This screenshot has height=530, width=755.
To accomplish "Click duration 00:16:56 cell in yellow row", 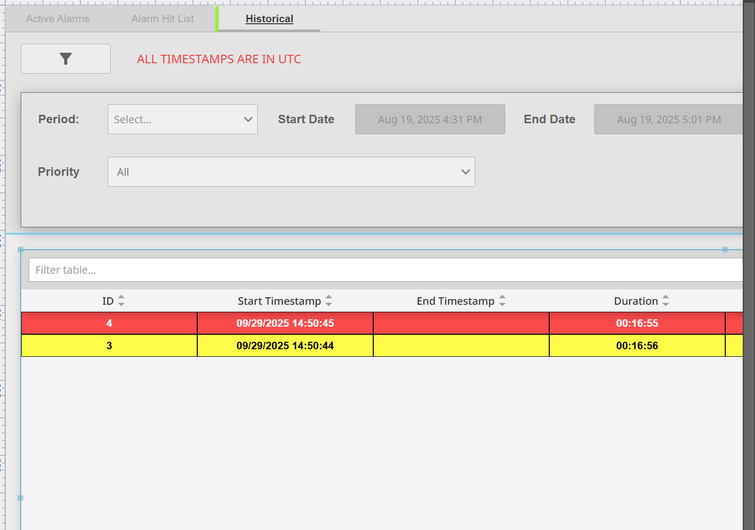I will (x=637, y=345).
